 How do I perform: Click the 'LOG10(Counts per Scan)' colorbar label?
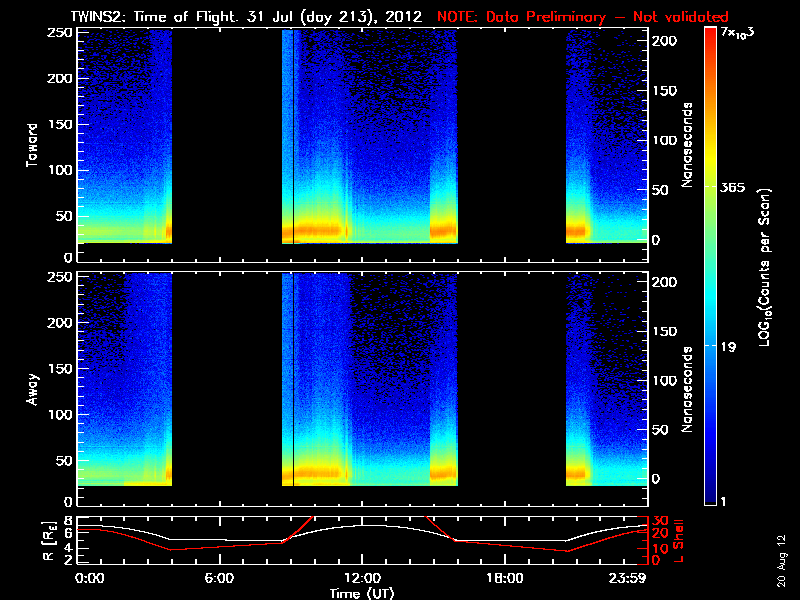pos(765,267)
